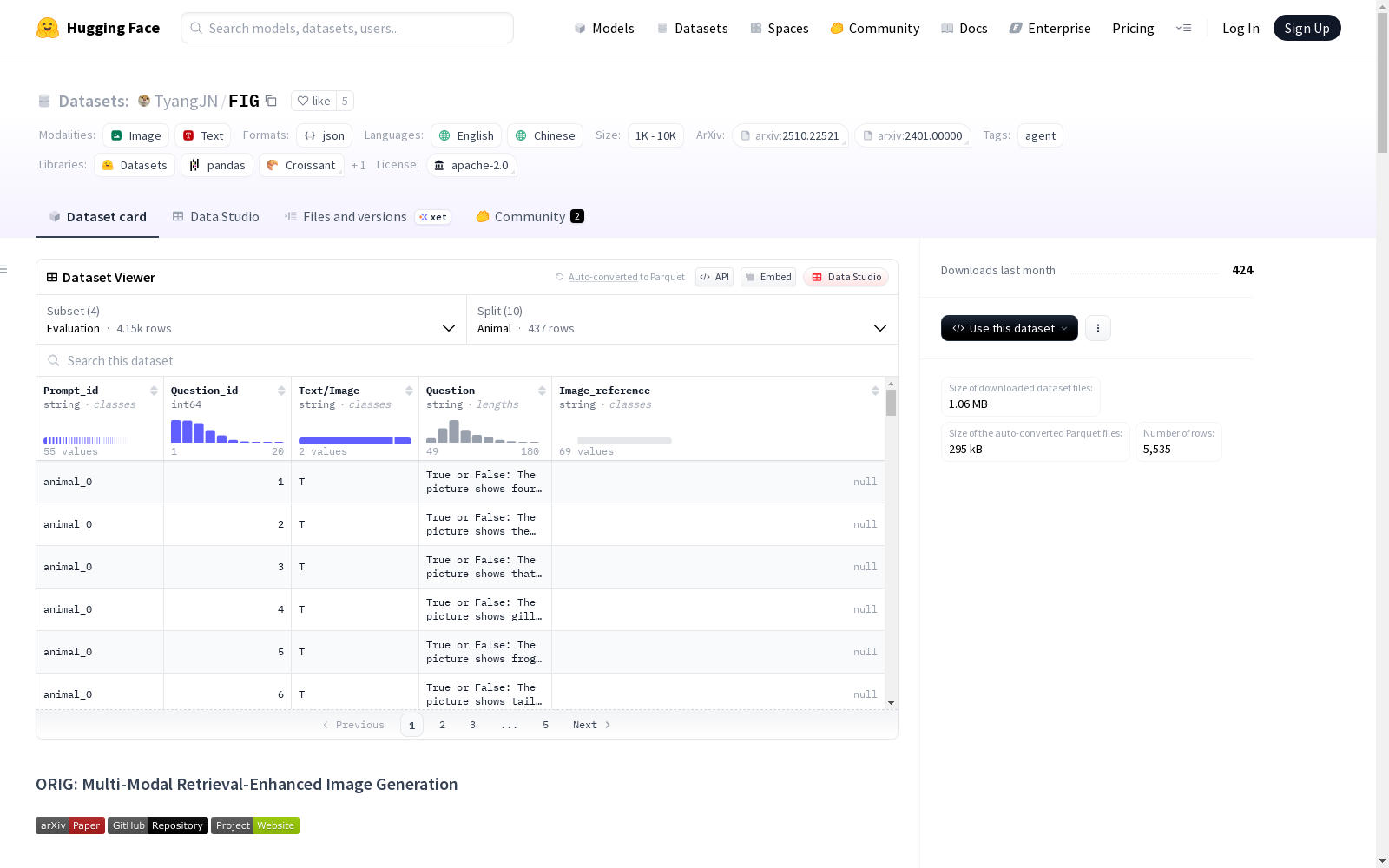The width and height of the screenshot is (1389, 868).
Task: Filter by Image modality tag
Action: (135, 135)
